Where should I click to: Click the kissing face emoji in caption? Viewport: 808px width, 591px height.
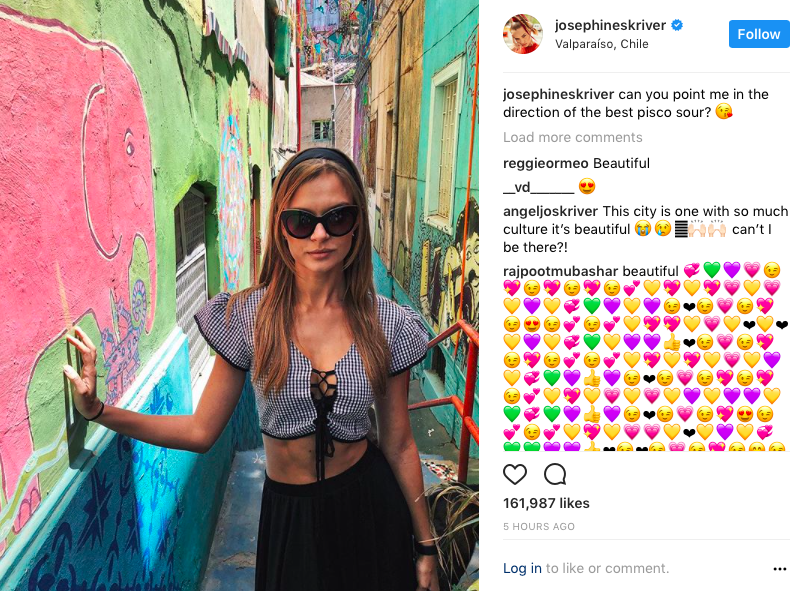click(724, 111)
